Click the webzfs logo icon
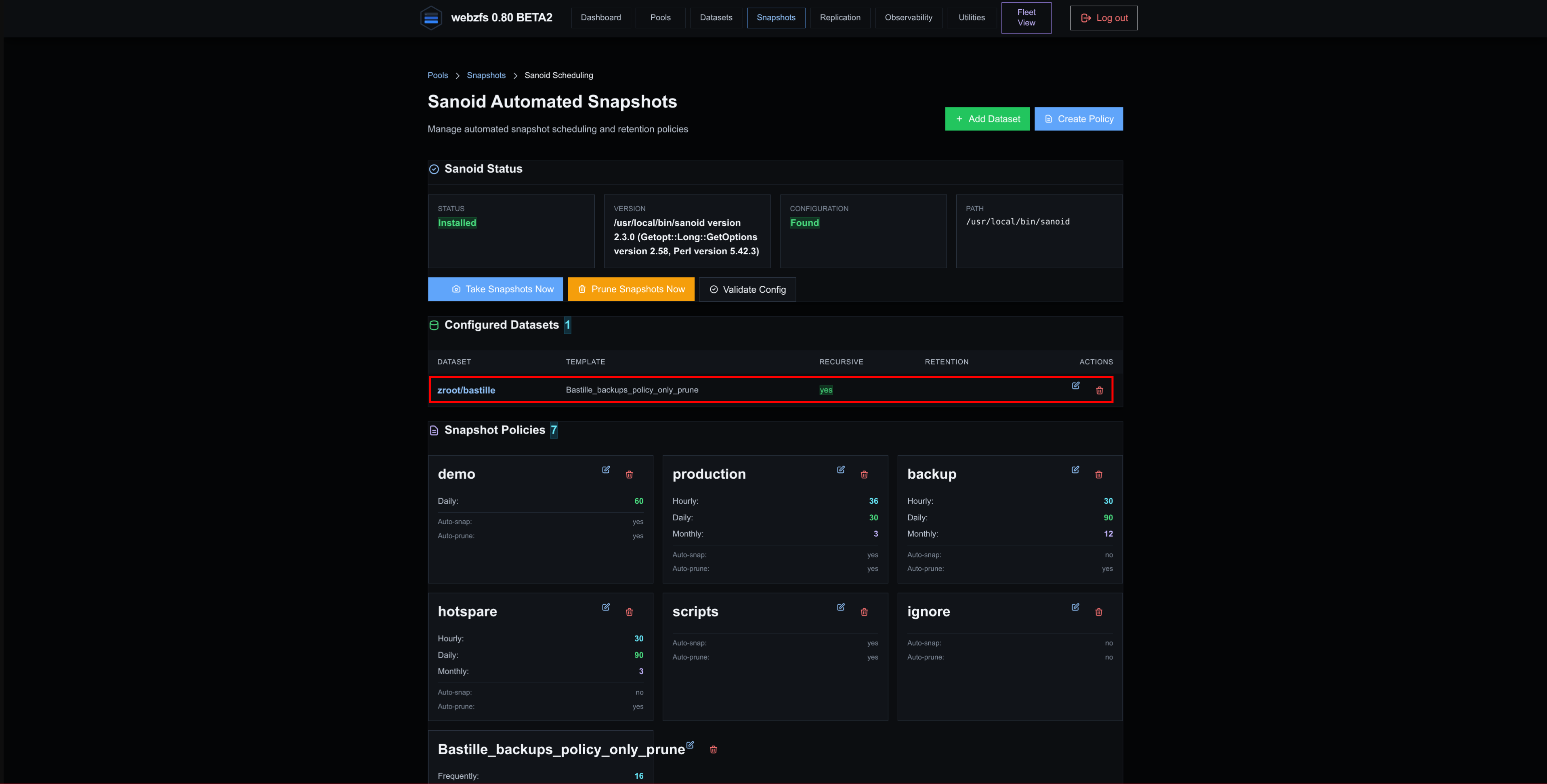Screen dimensions: 1547x784 click(x=430, y=18)
